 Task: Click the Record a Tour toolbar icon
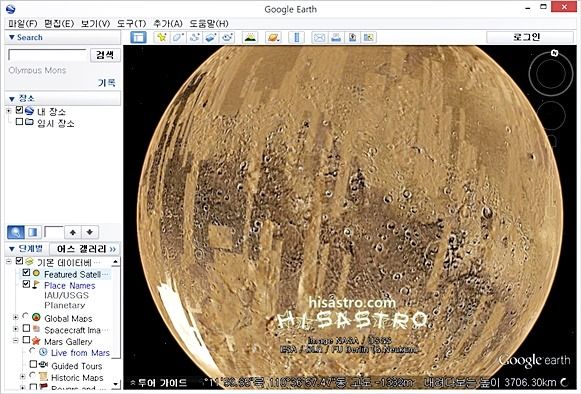[228, 37]
